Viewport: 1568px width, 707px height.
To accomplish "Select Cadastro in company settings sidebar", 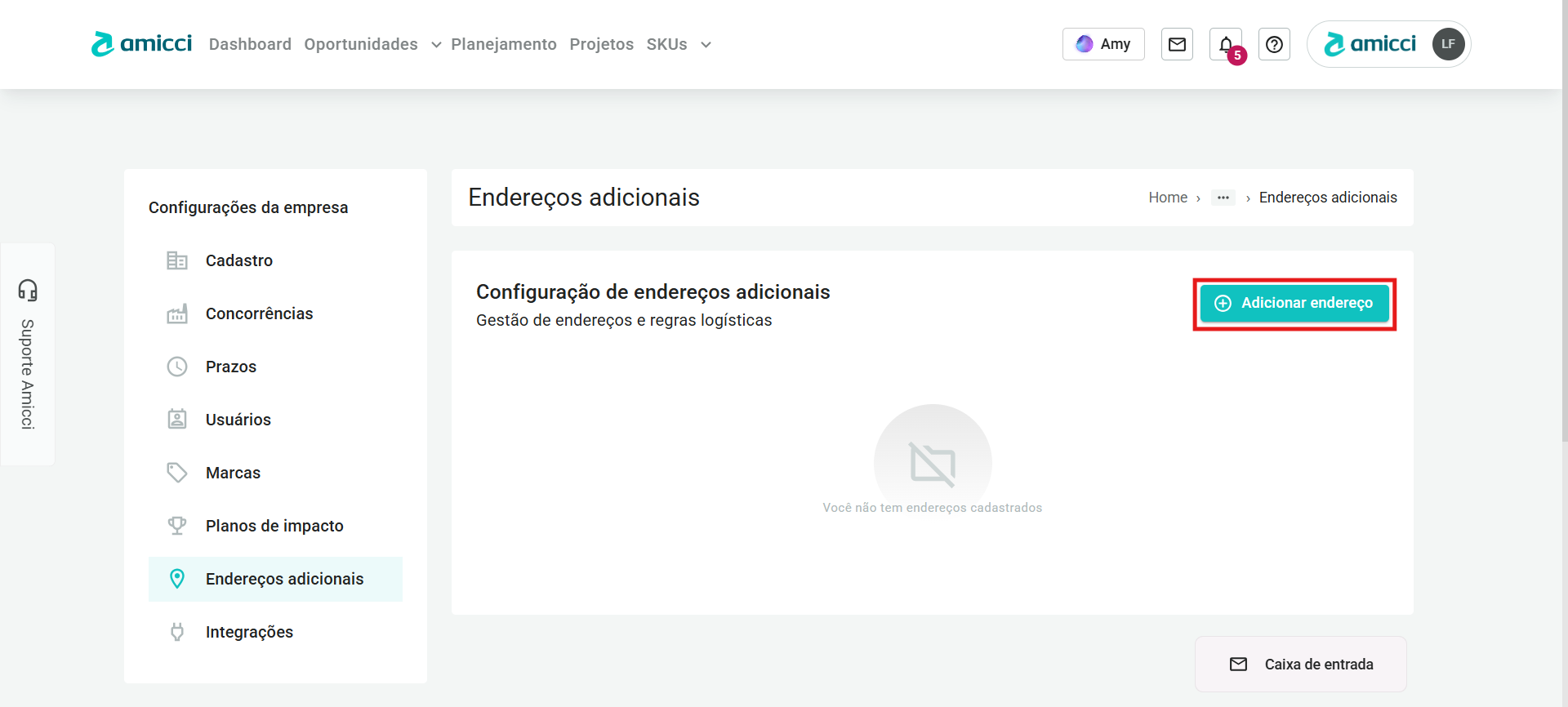I will tap(238, 260).
